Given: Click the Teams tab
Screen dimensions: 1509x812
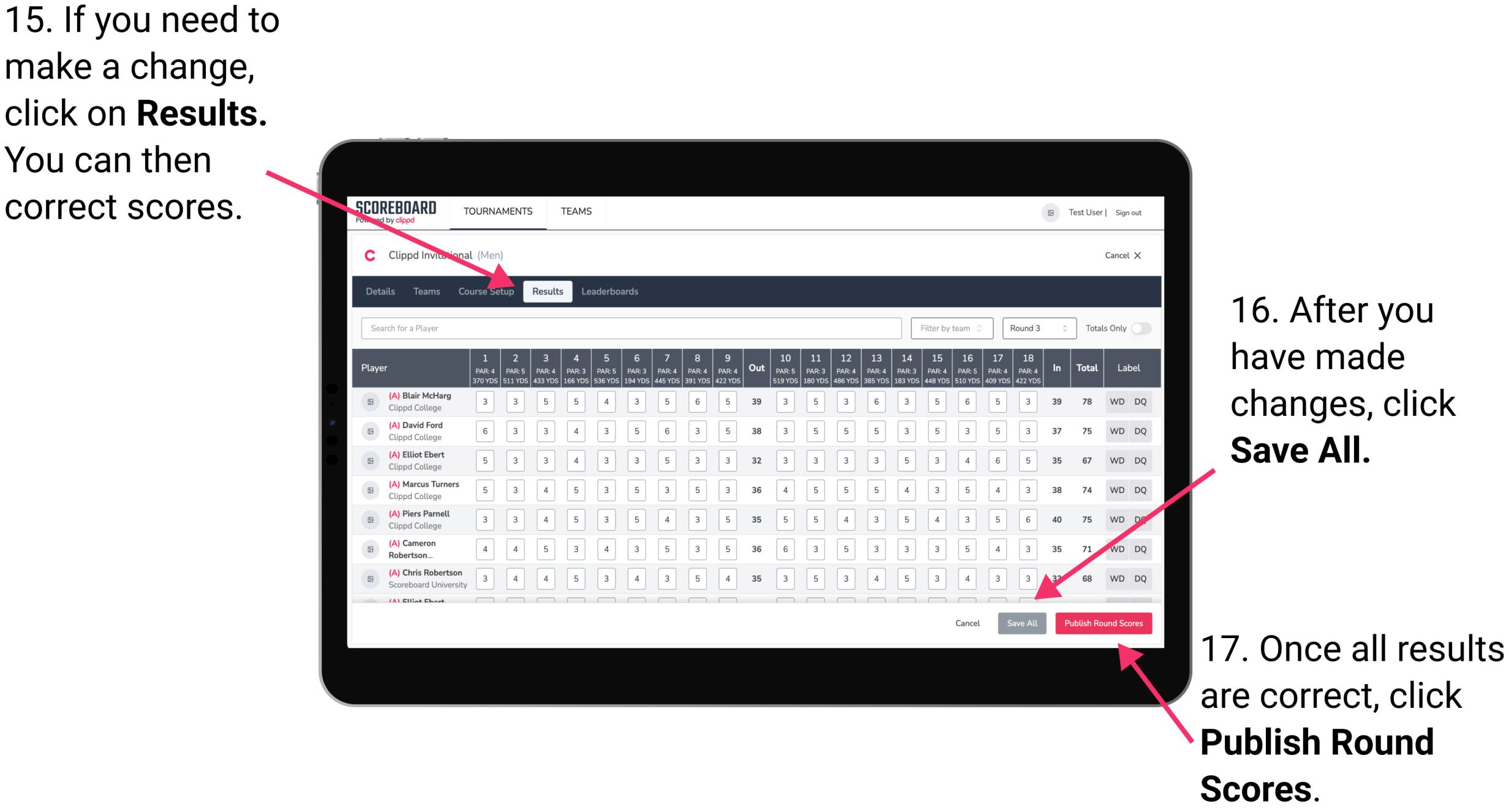Looking at the screenshot, I should 423,291.
